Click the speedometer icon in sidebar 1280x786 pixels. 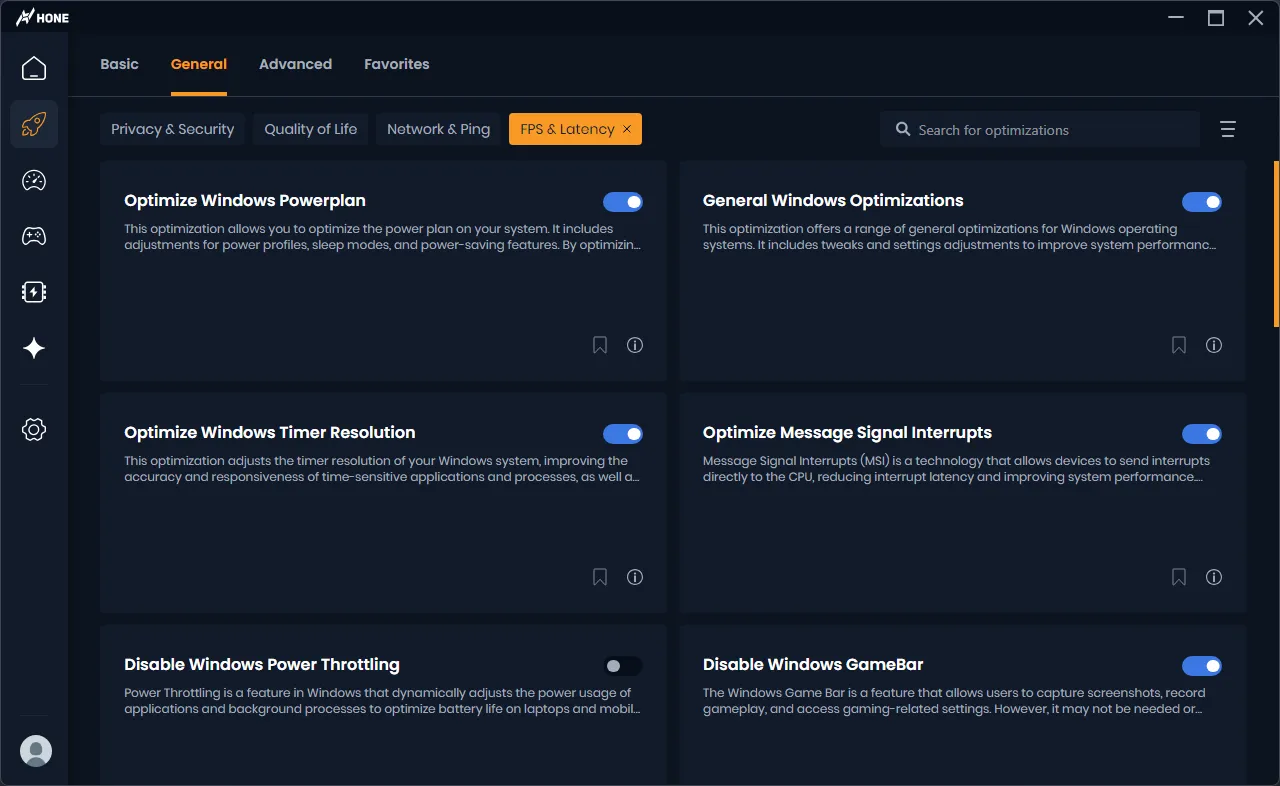[34, 180]
